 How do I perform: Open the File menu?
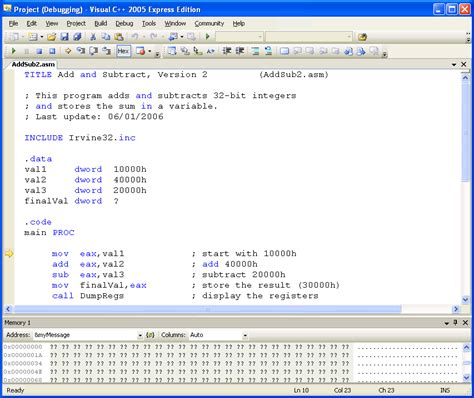click(x=13, y=23)
